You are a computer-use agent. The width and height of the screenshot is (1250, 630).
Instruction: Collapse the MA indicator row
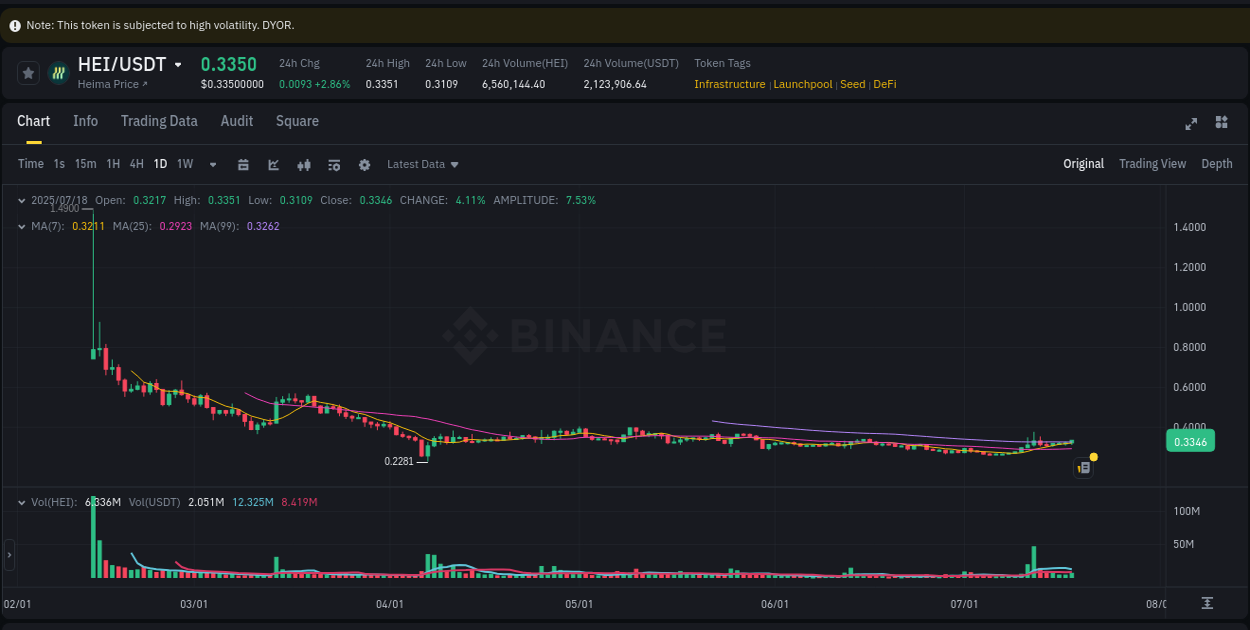click(x=21, y=226)
